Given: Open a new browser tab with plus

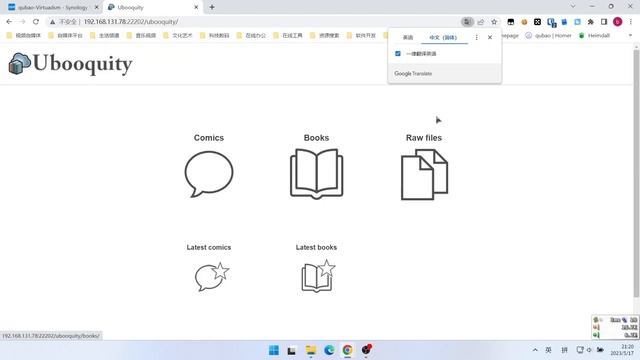Looking at the screenshot, I should [212, 7].
